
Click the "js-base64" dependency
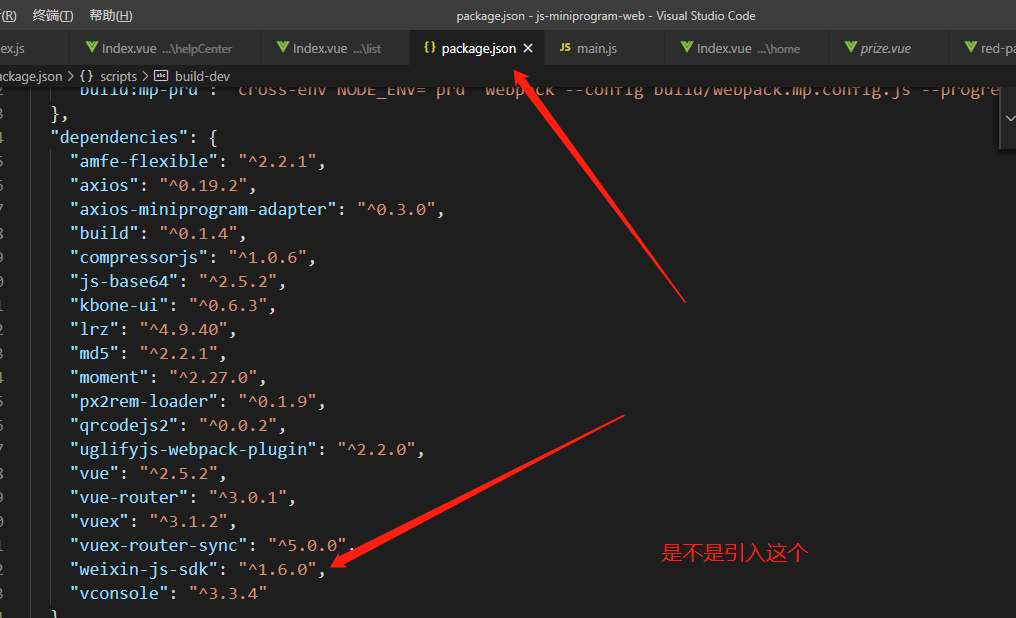coord(178,281)
